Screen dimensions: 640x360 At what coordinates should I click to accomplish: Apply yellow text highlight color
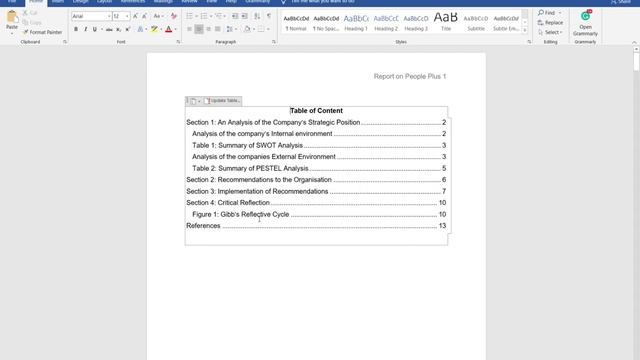(154, 29)
